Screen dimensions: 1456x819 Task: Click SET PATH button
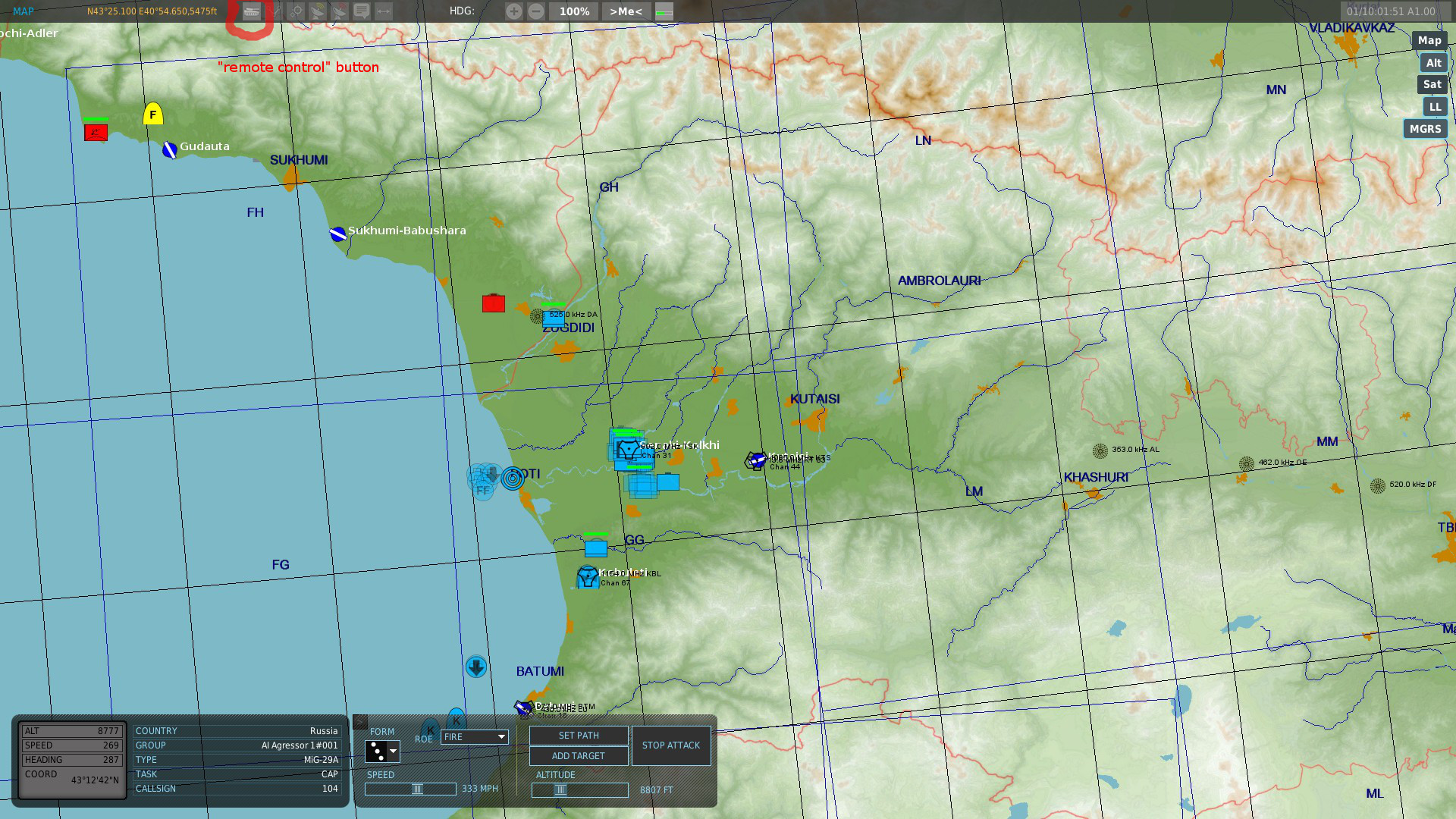(x=579, y=736)
